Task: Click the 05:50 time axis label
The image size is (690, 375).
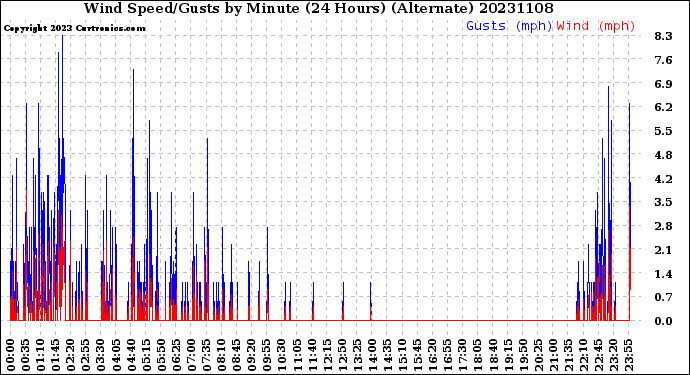Action: tap(161, 355)
